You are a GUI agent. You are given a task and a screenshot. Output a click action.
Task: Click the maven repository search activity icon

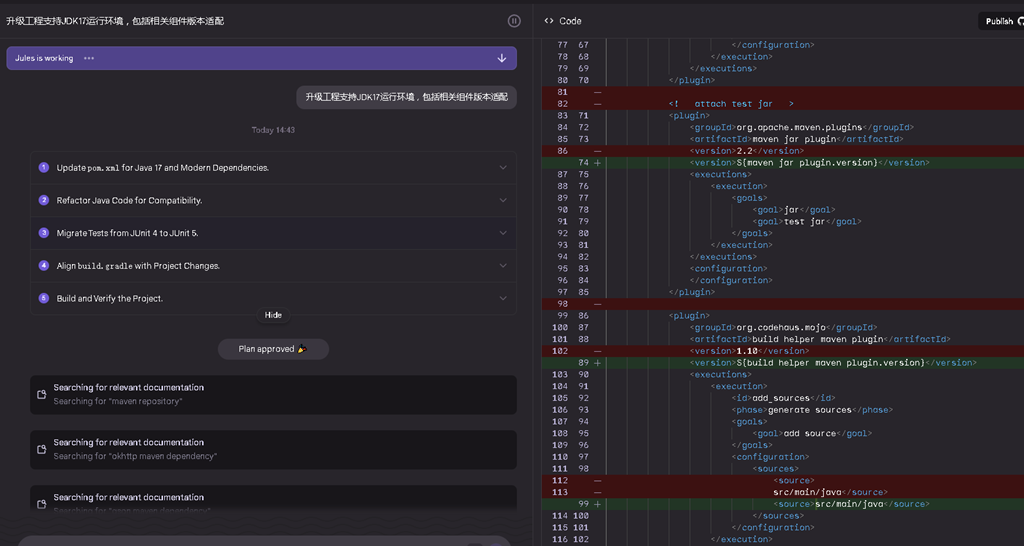41,395
